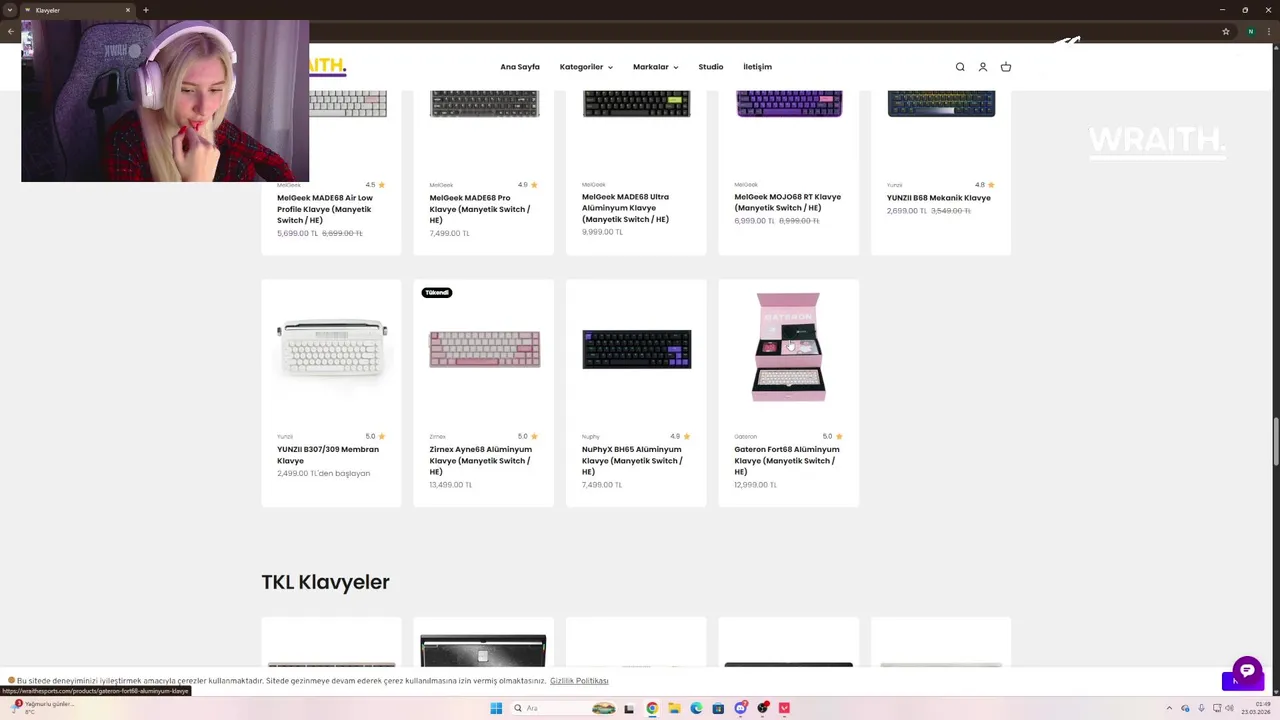The image size is (1280, 720).
Task: Click the second TKL keyboard image
Action: pos(483,650)
